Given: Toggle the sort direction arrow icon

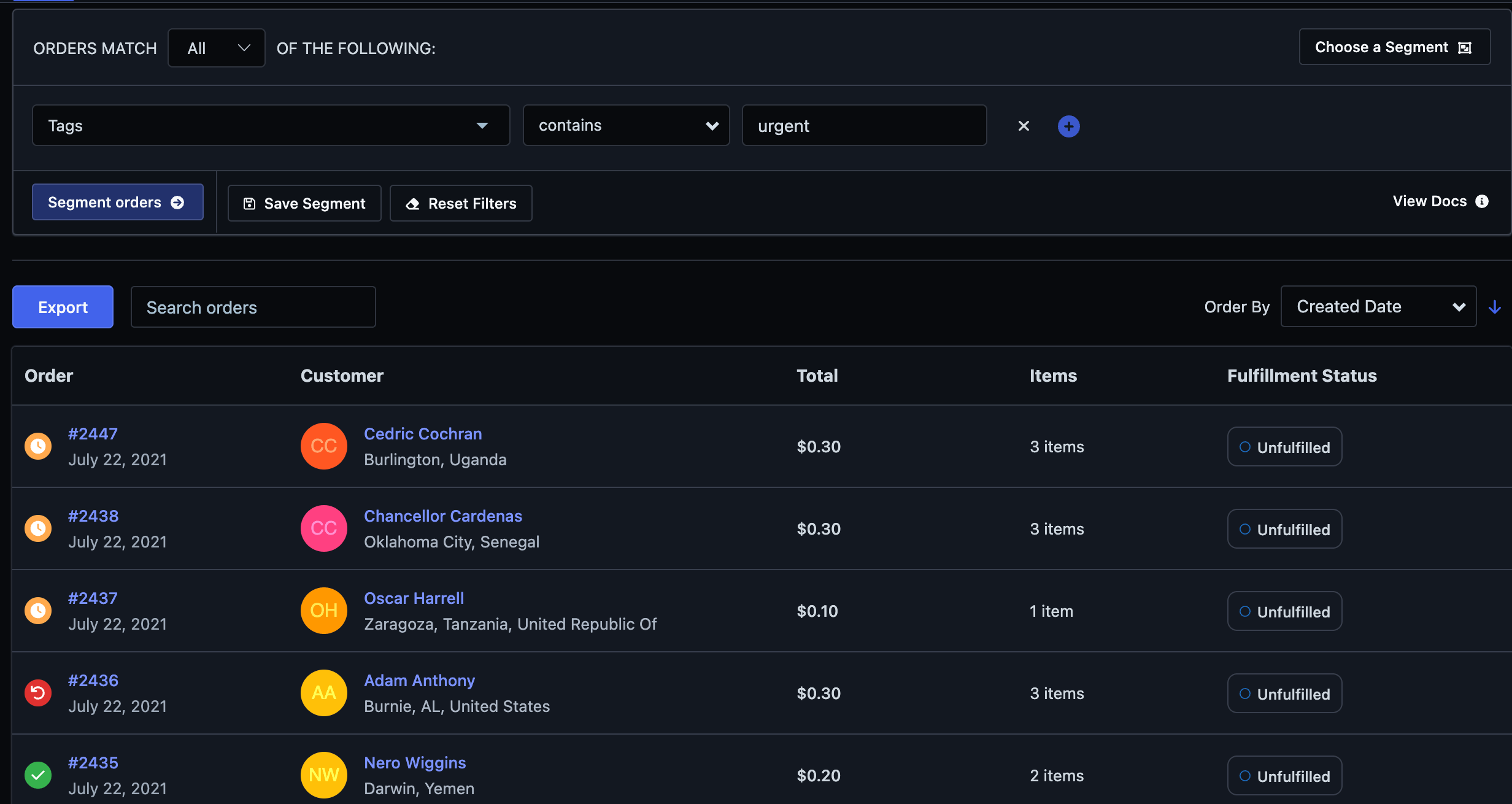Looking at the screenshot, I should point(1495,307).
